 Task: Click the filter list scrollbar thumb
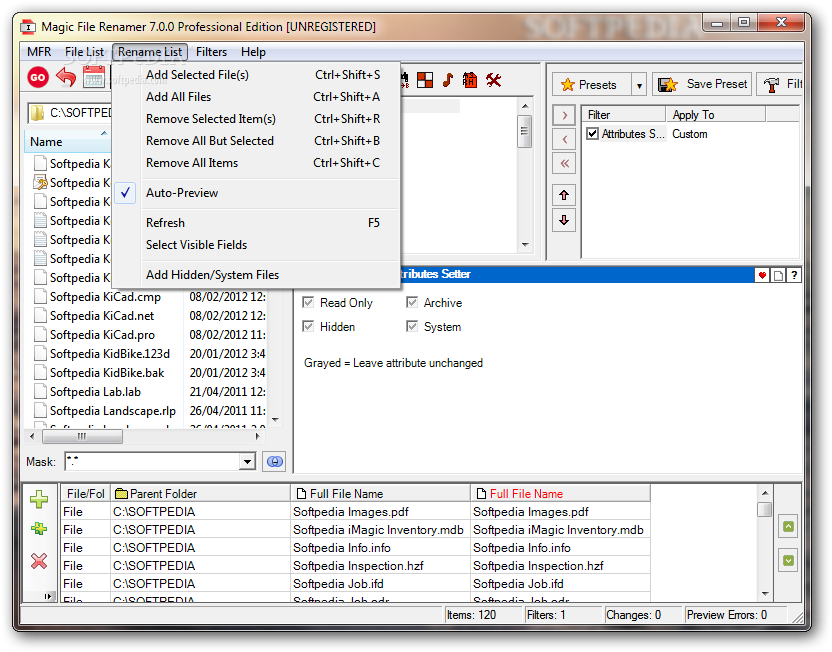click(x=524, y=131)
